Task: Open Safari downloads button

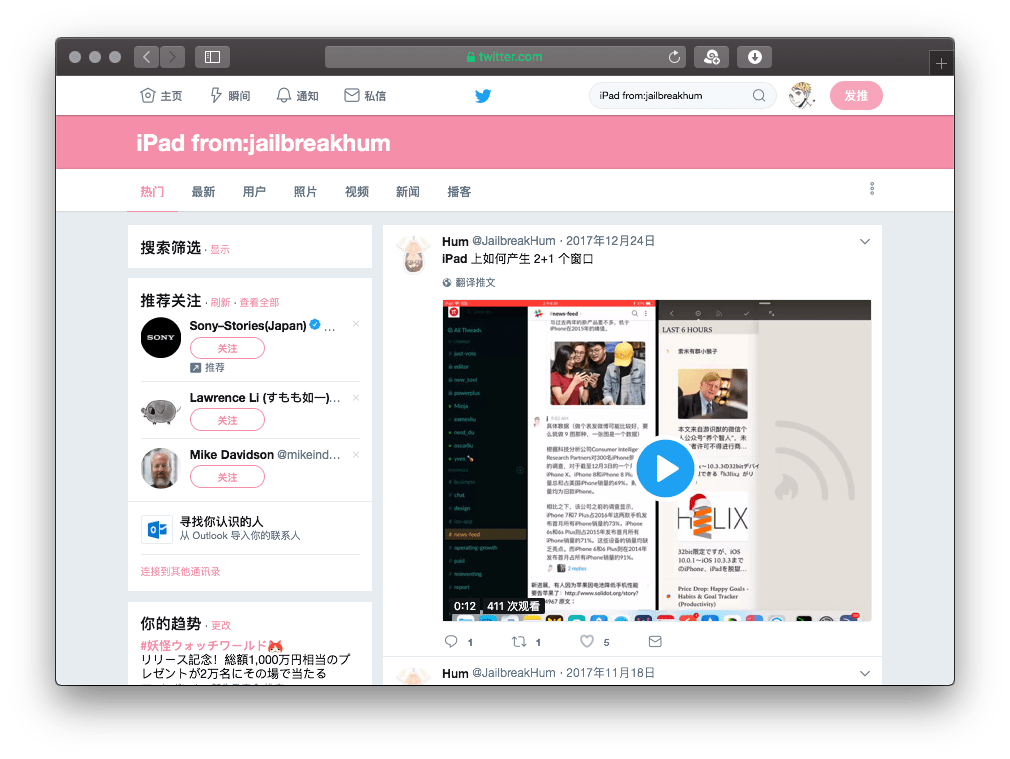Action: [755, 57]
